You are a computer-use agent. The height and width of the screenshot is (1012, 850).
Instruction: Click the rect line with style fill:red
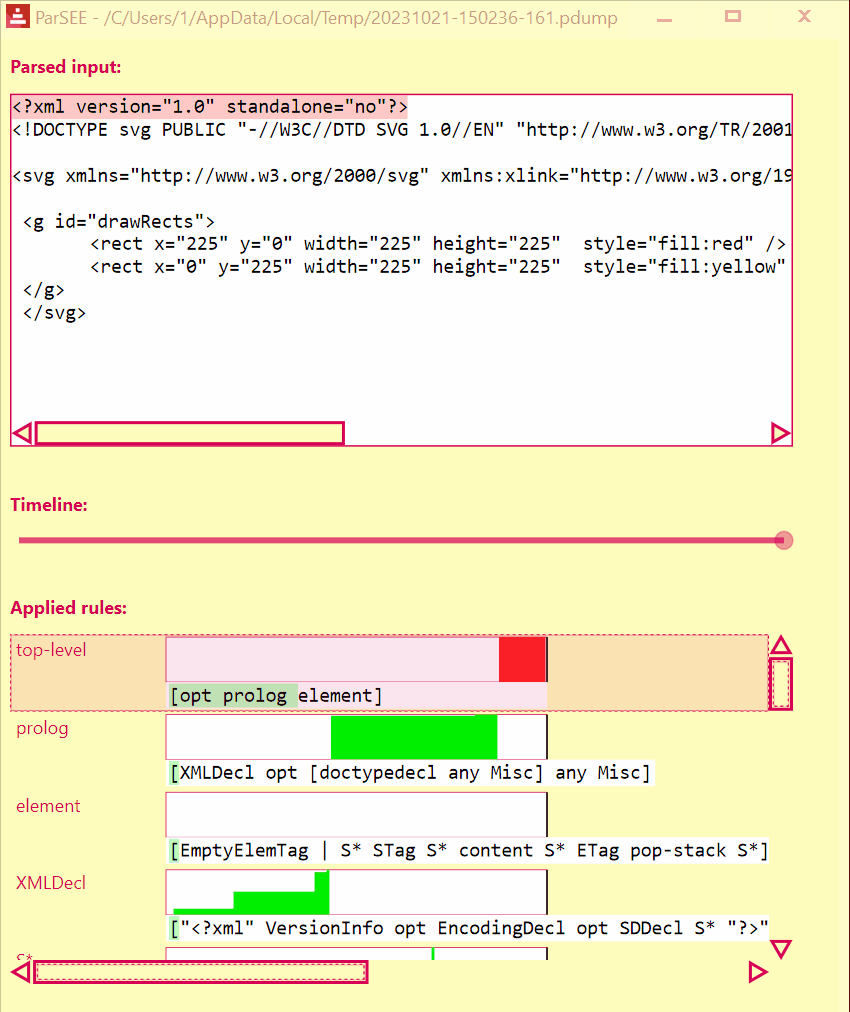click(x=438, y=244)
